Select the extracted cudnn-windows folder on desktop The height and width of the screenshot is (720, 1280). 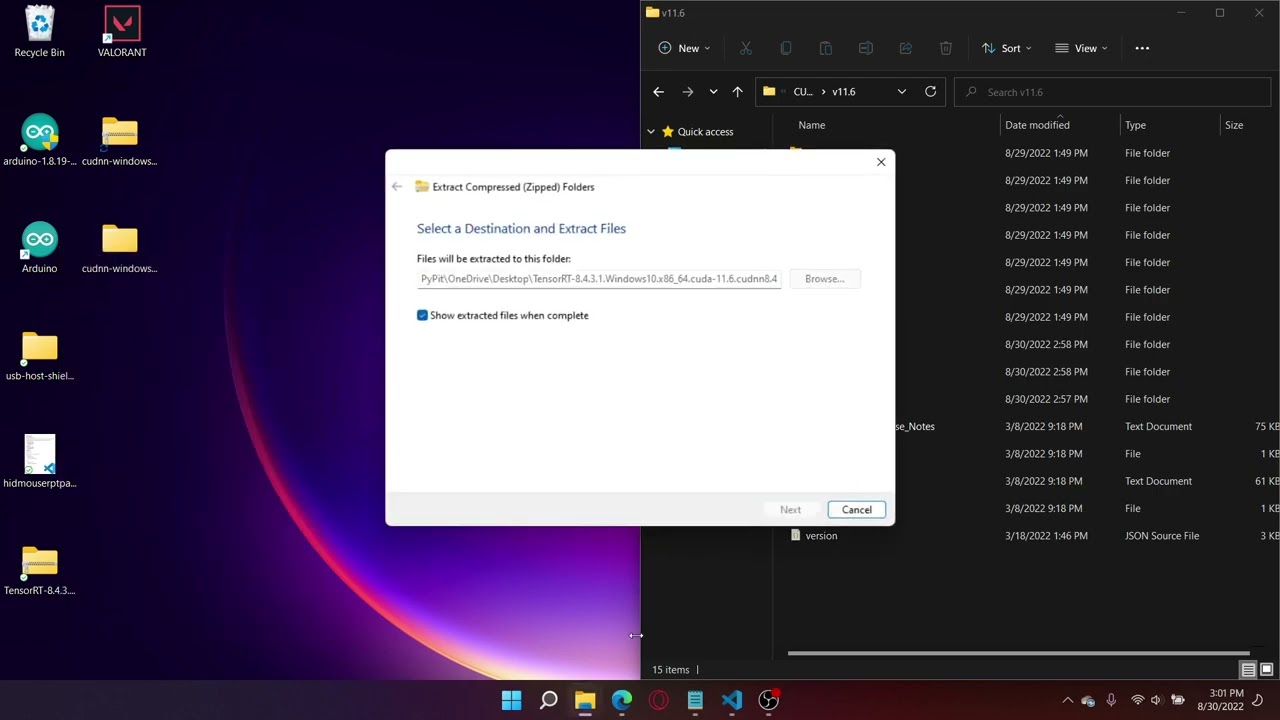pyautogui.click(x=119, y=247)
